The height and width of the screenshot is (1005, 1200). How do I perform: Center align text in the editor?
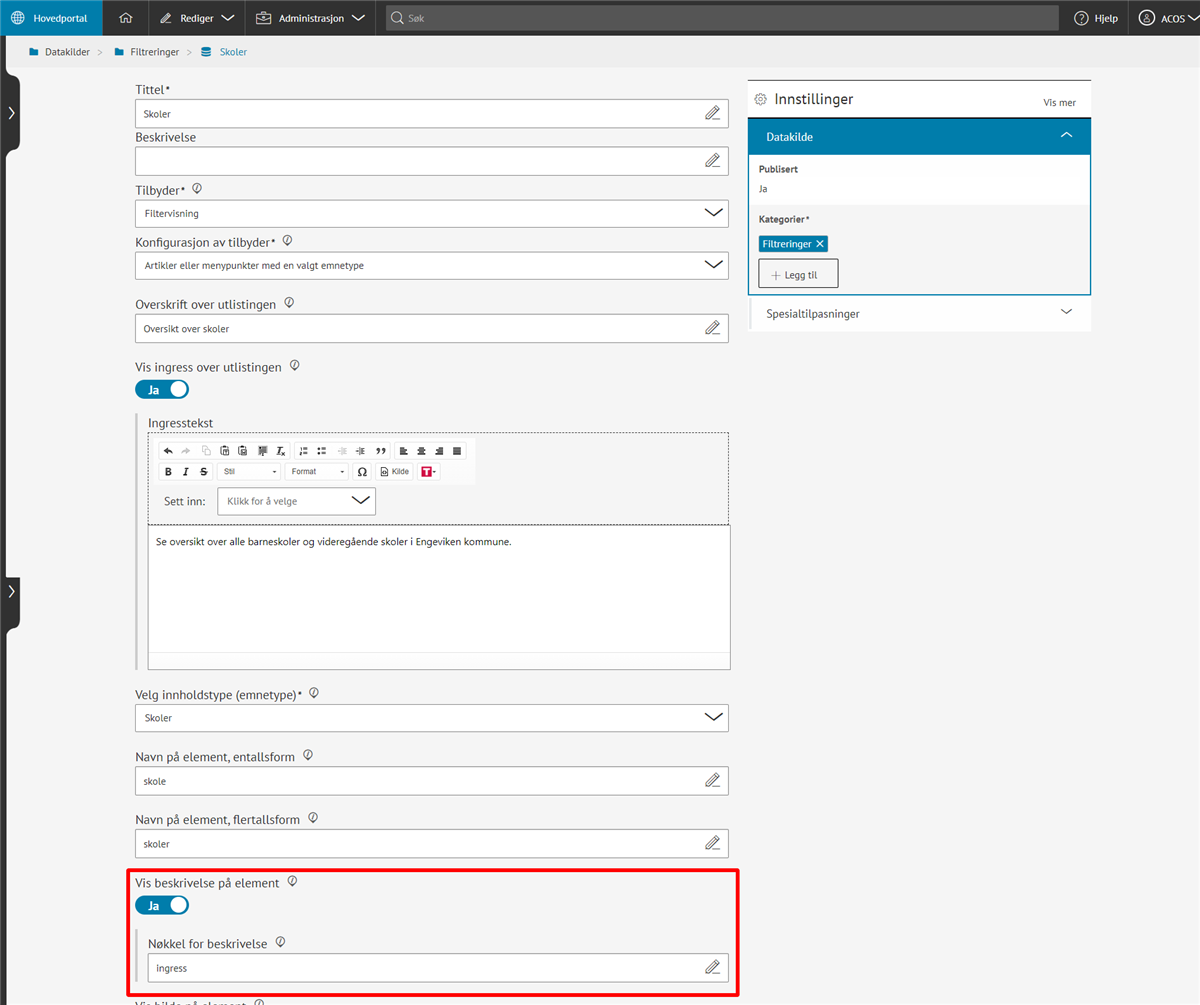[x=421, y=451]
